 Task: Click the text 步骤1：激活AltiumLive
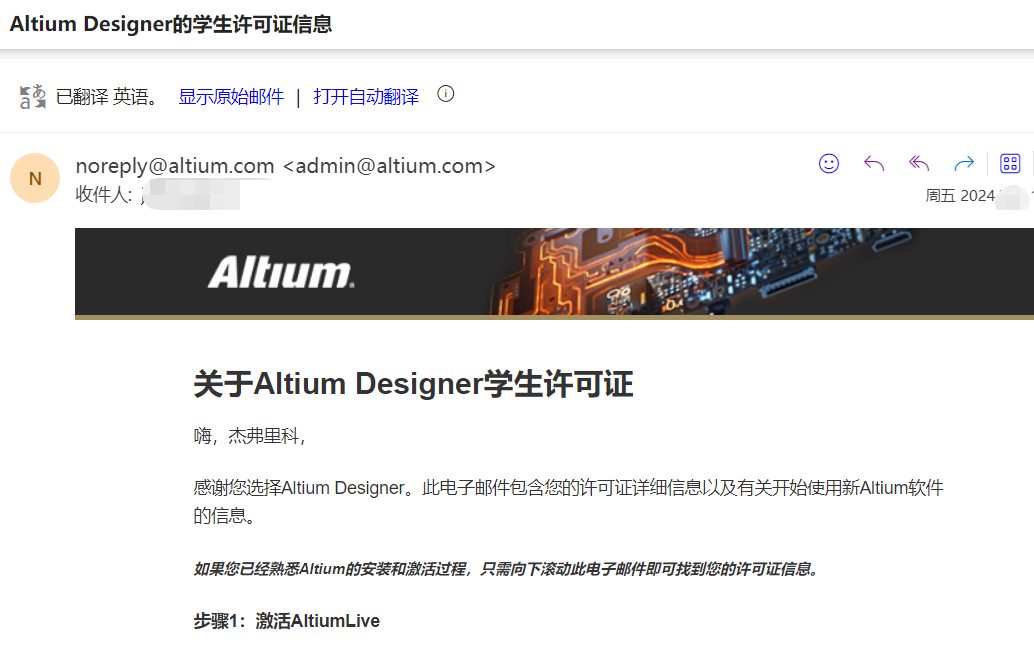286,620
